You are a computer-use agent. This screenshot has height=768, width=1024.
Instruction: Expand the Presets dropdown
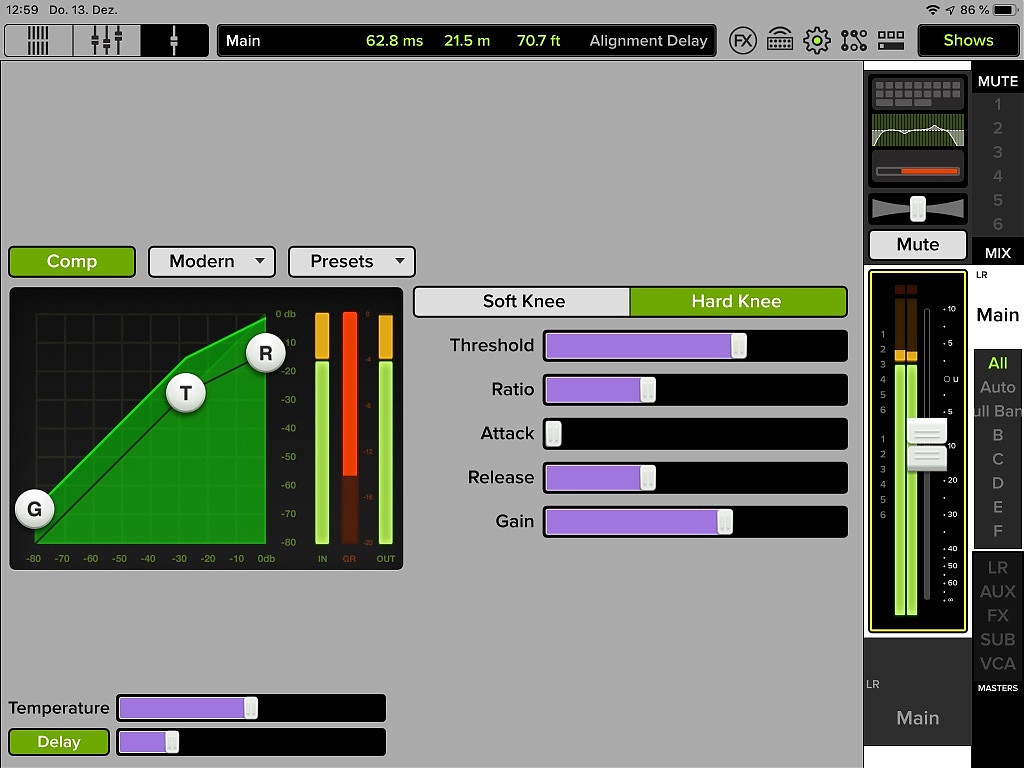click(x=351, y=262)
